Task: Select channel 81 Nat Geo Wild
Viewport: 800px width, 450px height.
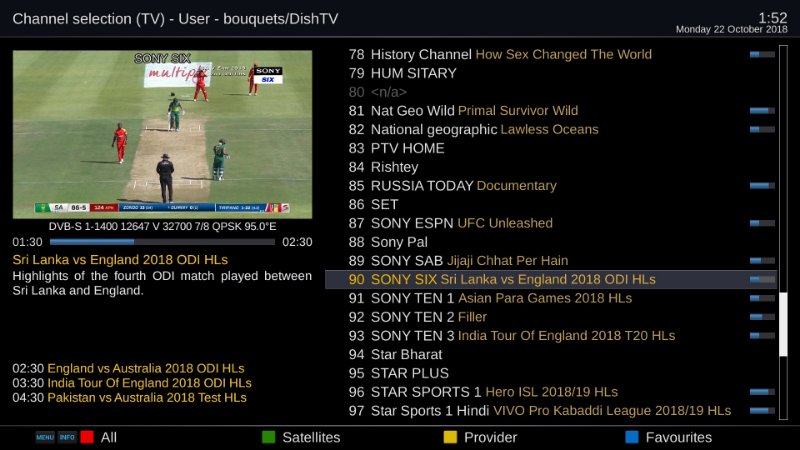Action: [x=551, y=111]
